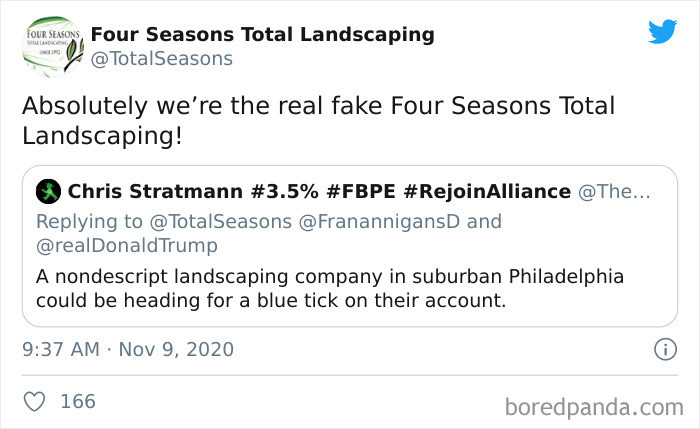Click the 9:37 AM · Nov 9, 2020 timestamp
The height and width of the screenshot is (429, 700).
click(x=128, y=349)
